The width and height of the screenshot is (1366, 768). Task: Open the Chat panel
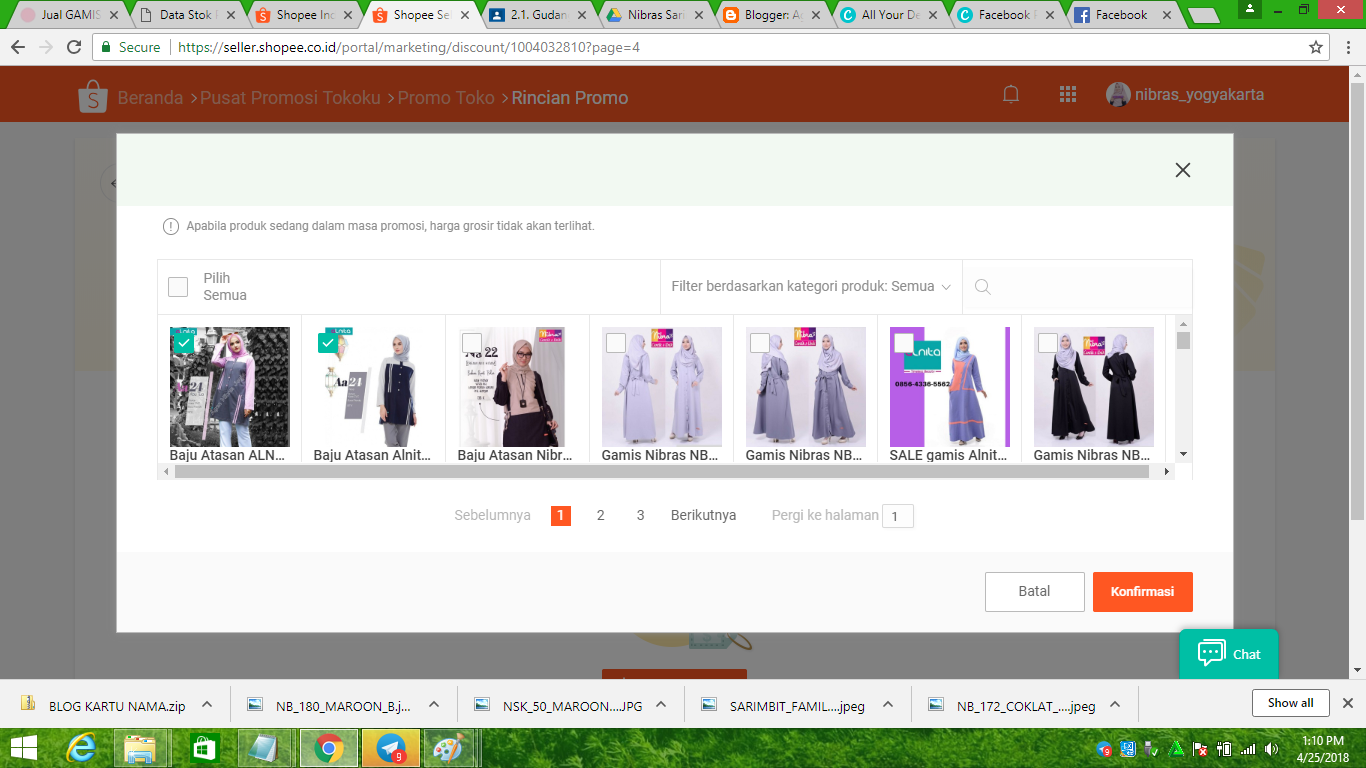(1228, 654)
